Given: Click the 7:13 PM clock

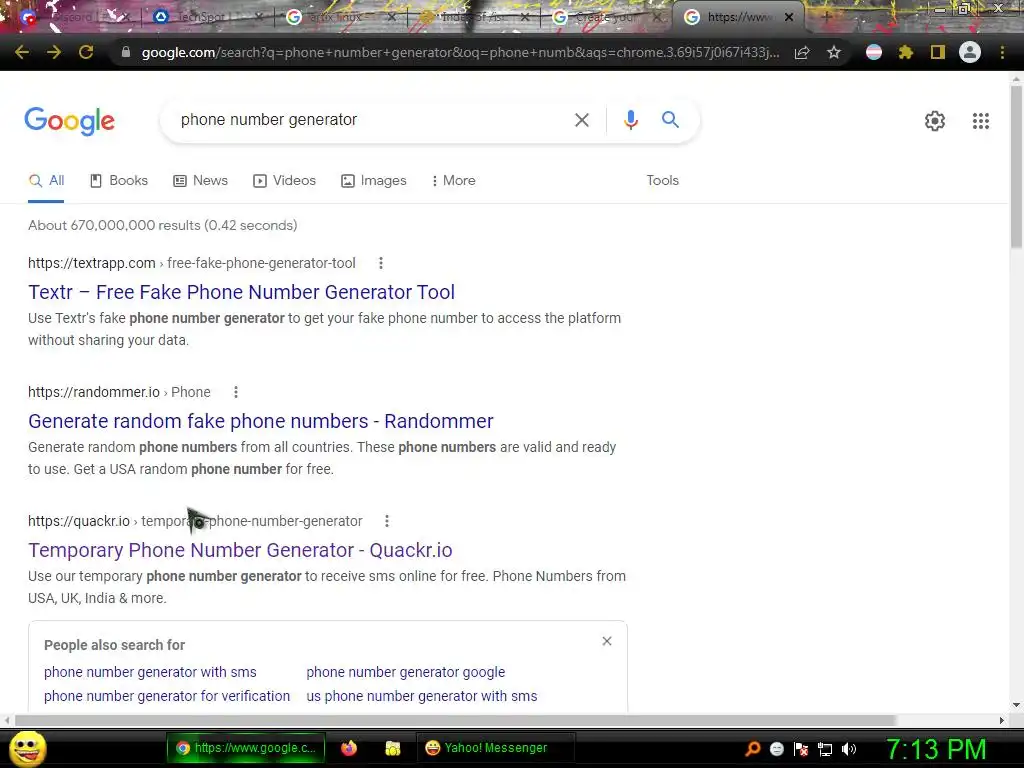Looking at the screenshot, I should [936, 749].
